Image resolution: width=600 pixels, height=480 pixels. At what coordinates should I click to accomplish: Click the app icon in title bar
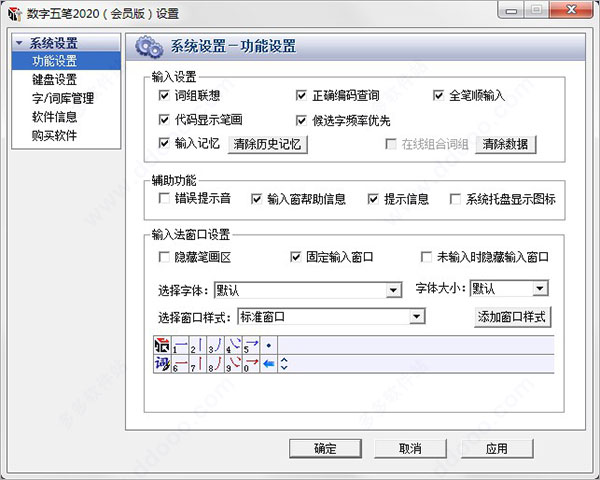coord(15,14)
